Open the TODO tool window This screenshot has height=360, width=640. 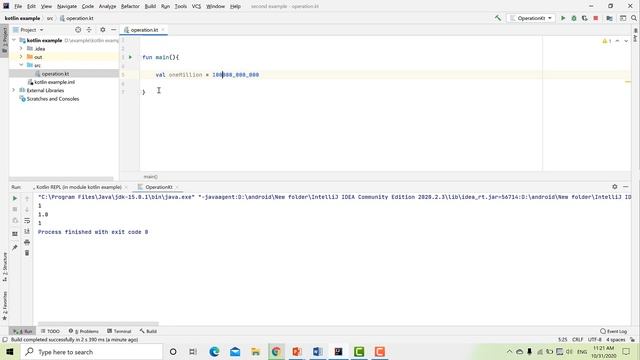pos(51,331)
